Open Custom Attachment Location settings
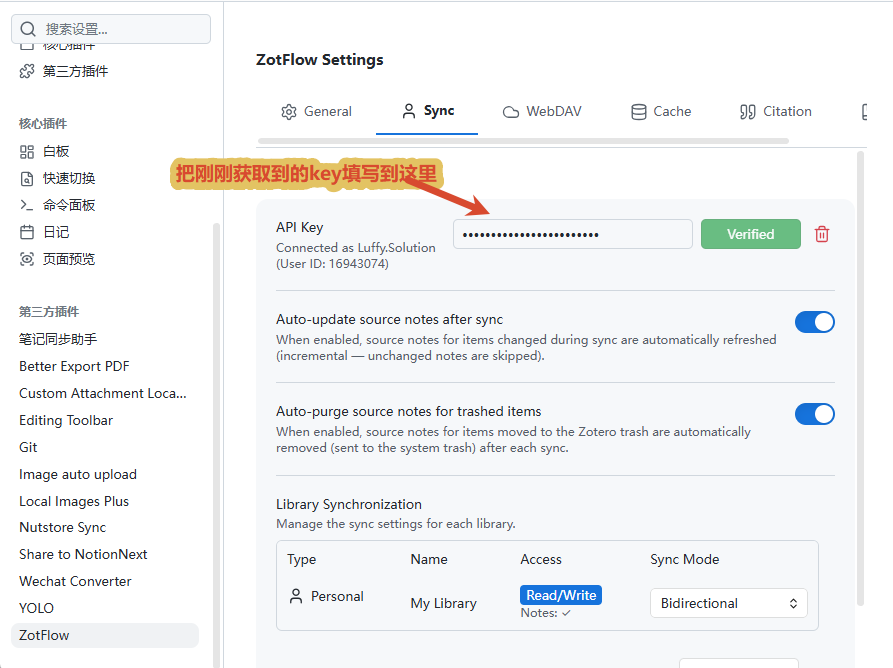Screen dimensions: 893x668 point(103,394)
